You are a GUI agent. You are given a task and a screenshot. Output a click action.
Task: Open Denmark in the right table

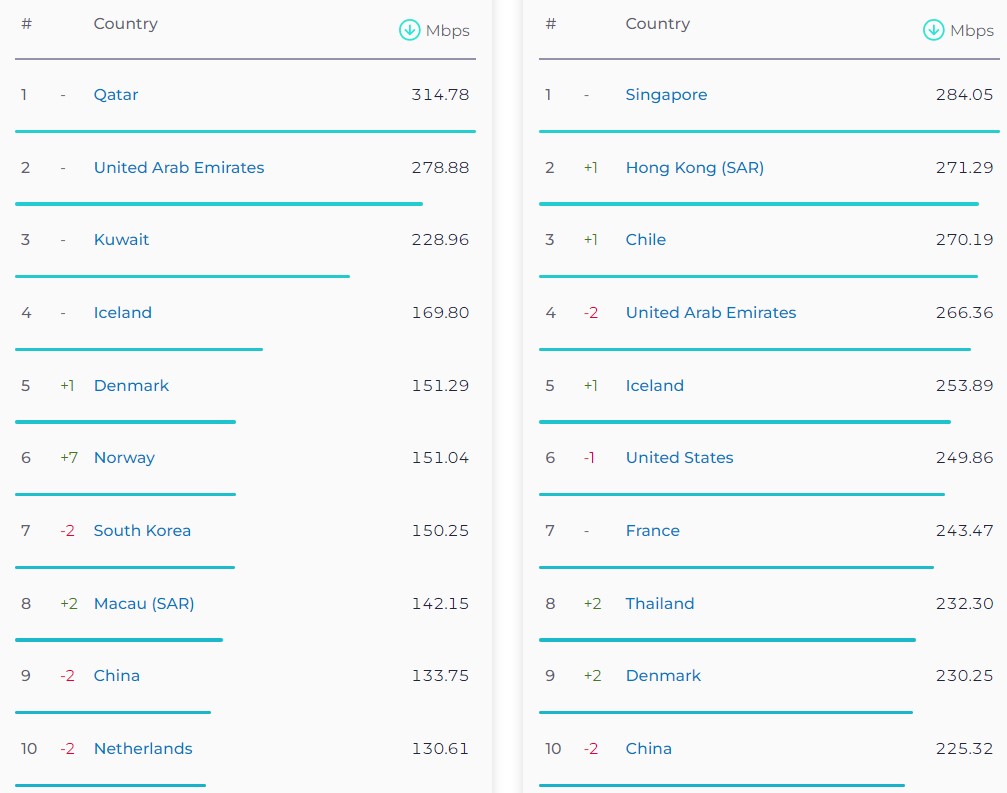663,676
